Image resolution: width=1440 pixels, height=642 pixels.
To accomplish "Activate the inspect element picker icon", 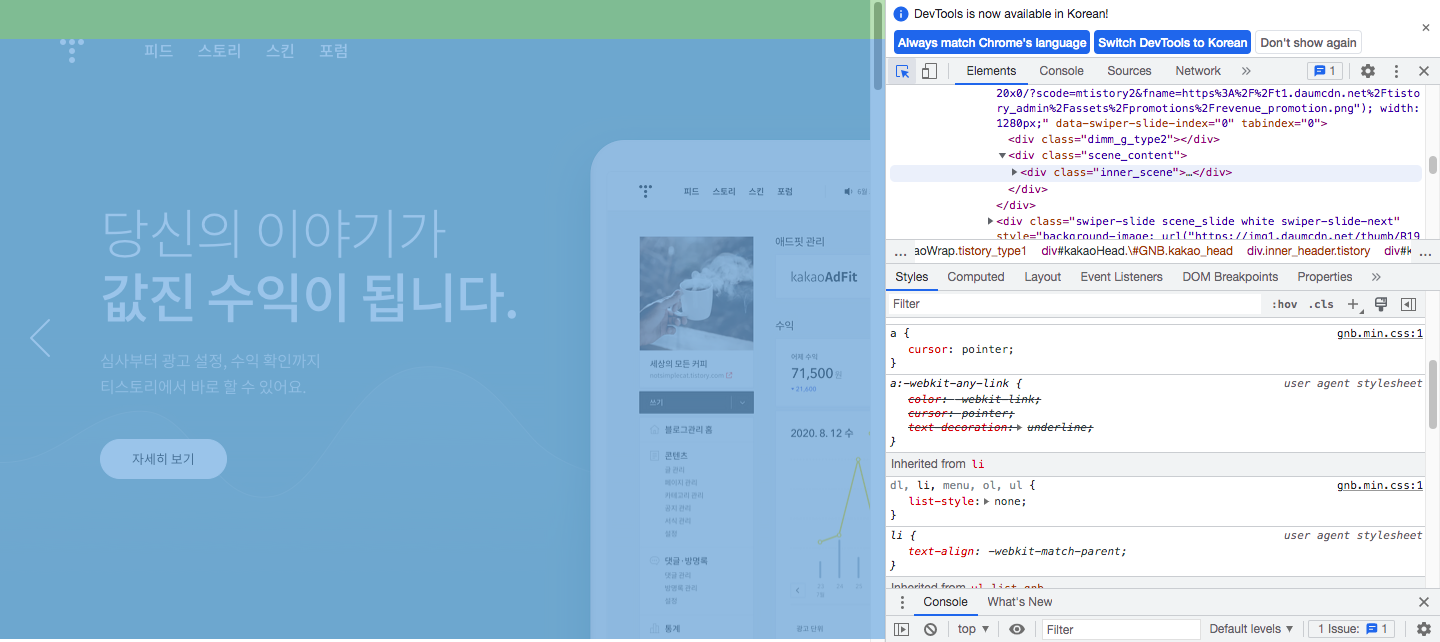I will (x=903, y=71).
